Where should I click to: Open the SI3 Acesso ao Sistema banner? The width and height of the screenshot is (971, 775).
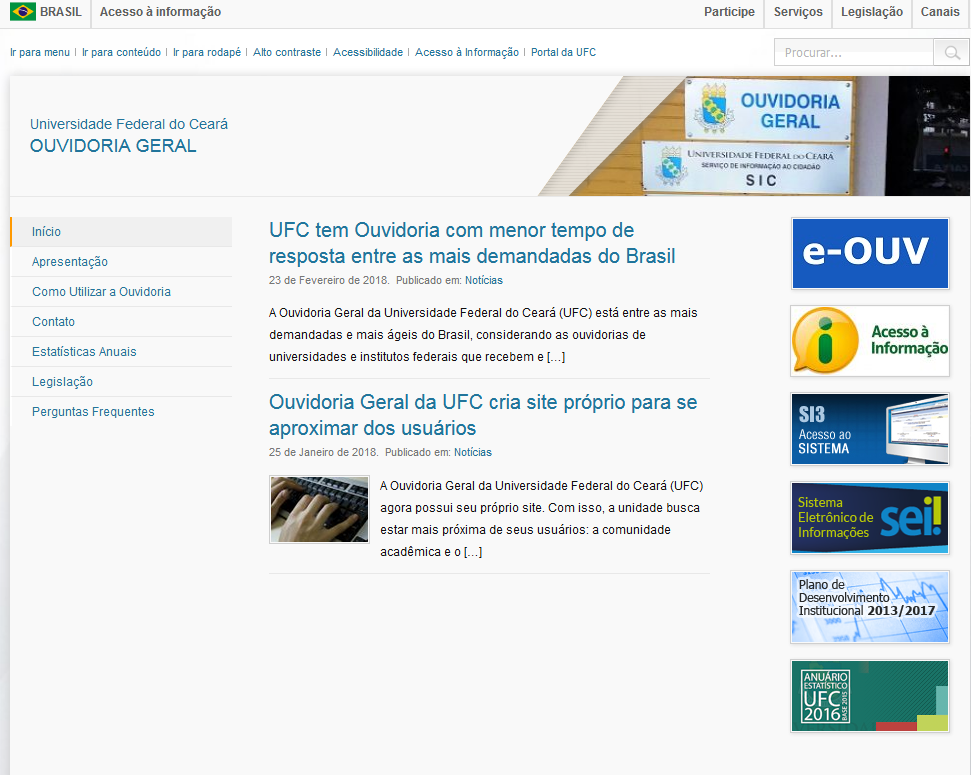coord(870,429)
